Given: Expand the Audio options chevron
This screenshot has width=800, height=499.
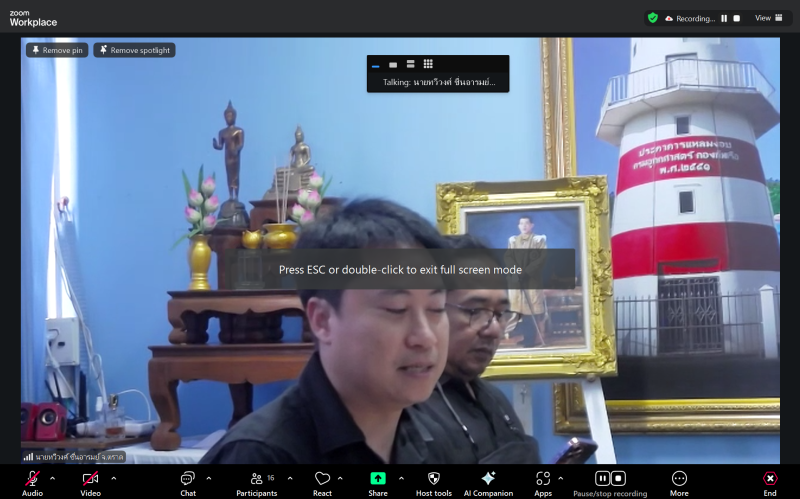Looking at the screenshot, I should (52, 478).
